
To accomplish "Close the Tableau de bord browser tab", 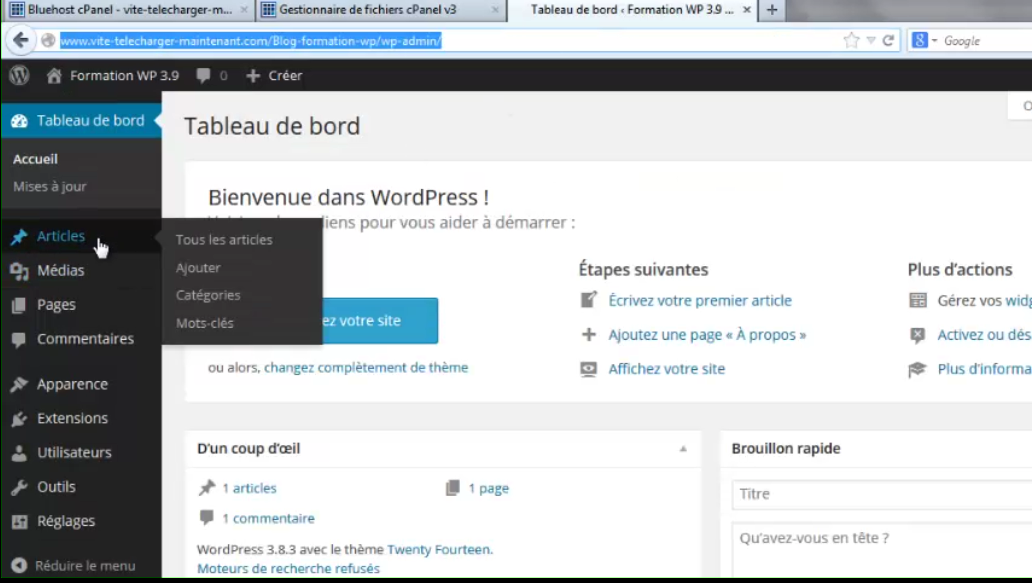I will [746, 10].
